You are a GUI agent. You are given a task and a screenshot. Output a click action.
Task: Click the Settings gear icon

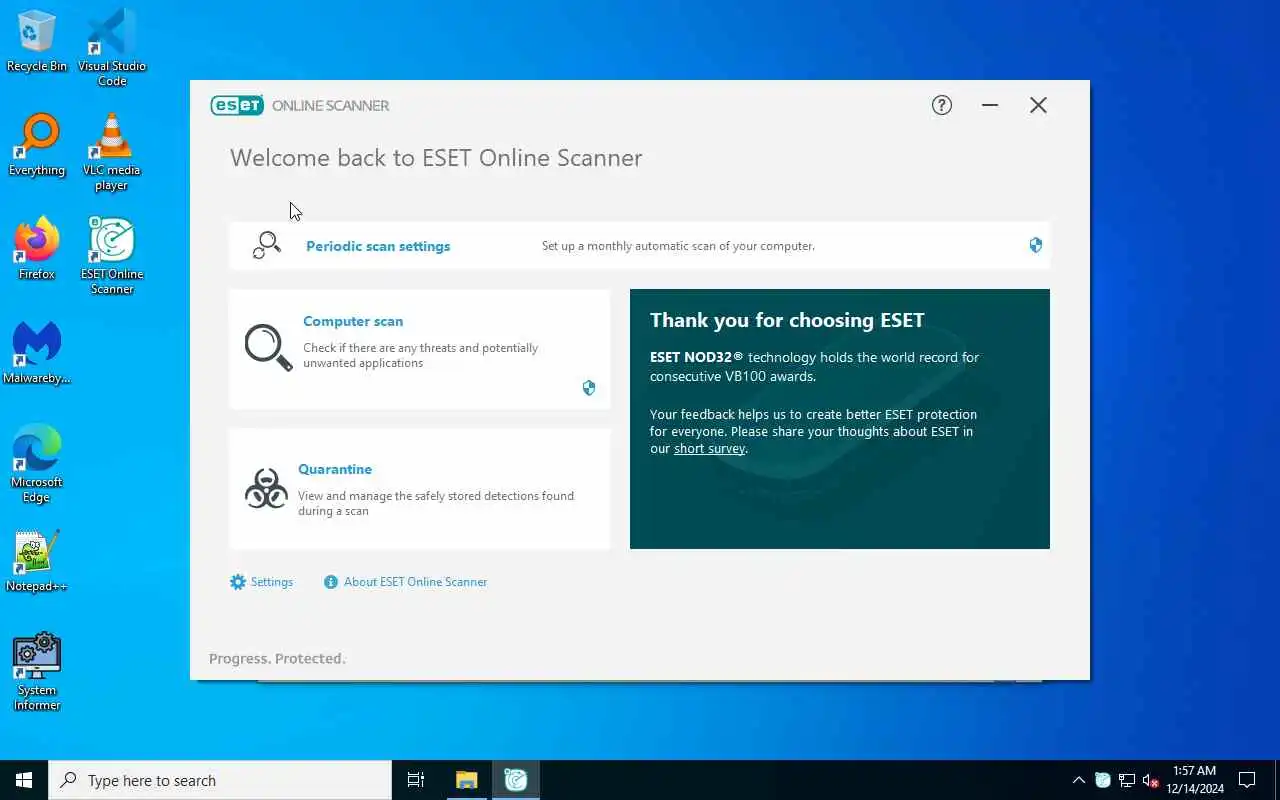point(238,582)
